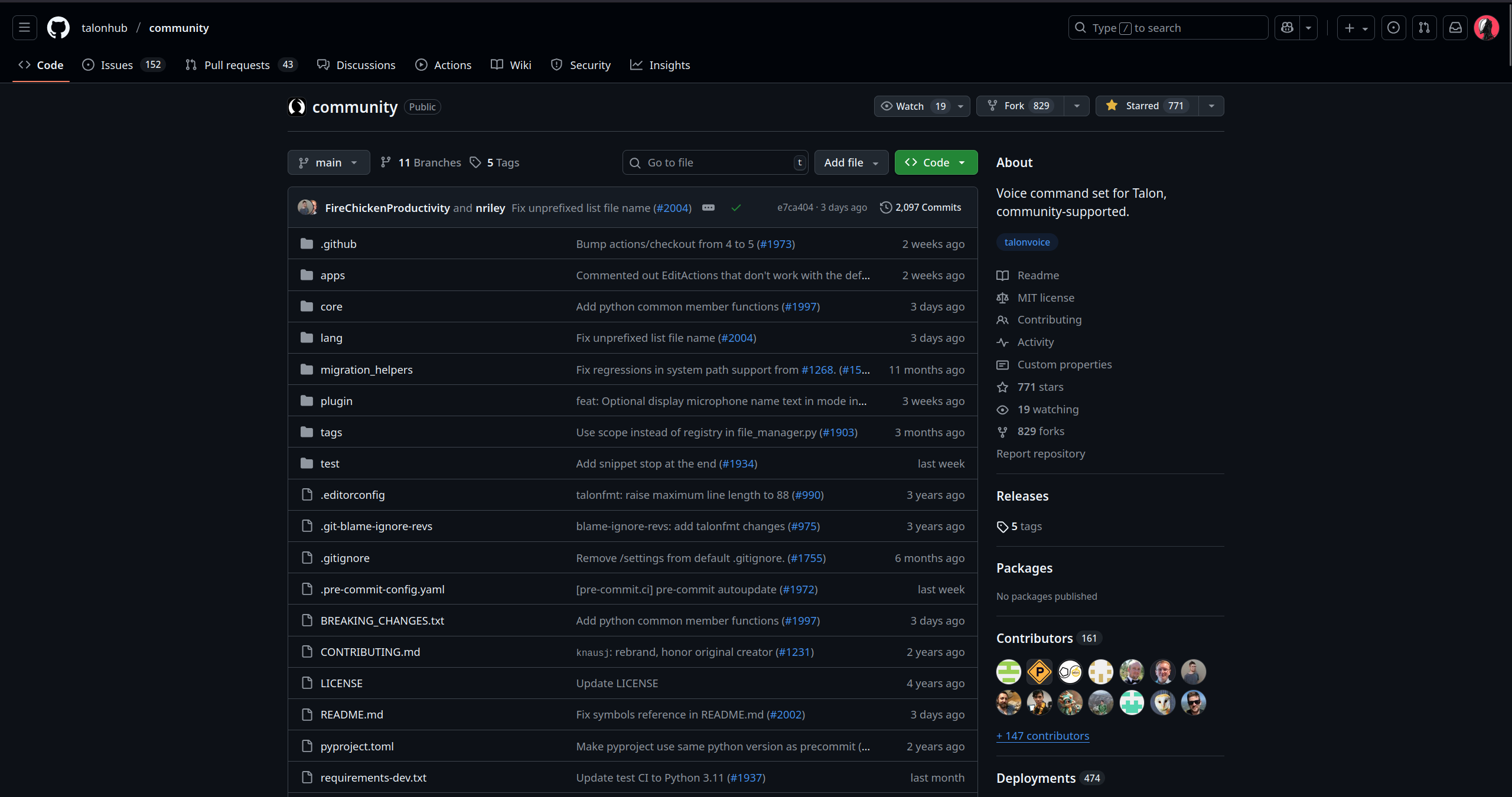Open the 829 forks link
This screenshot has height=797, width=1512.
tap(1041, 432)
